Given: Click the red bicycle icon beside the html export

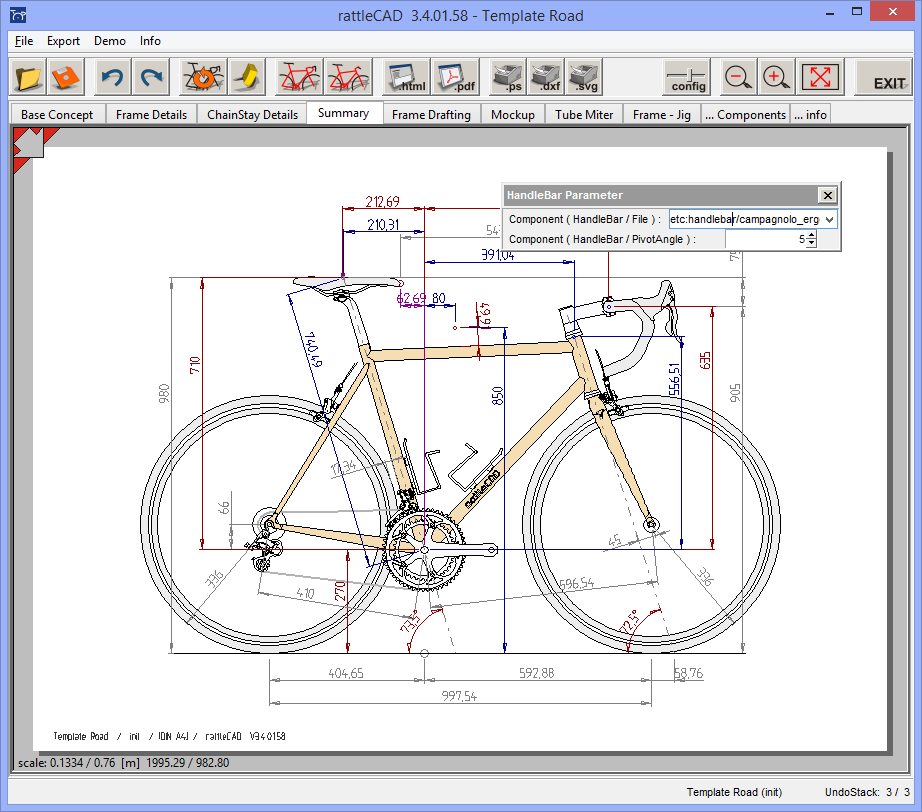Looking at the screenshot, I should [348, 77].
